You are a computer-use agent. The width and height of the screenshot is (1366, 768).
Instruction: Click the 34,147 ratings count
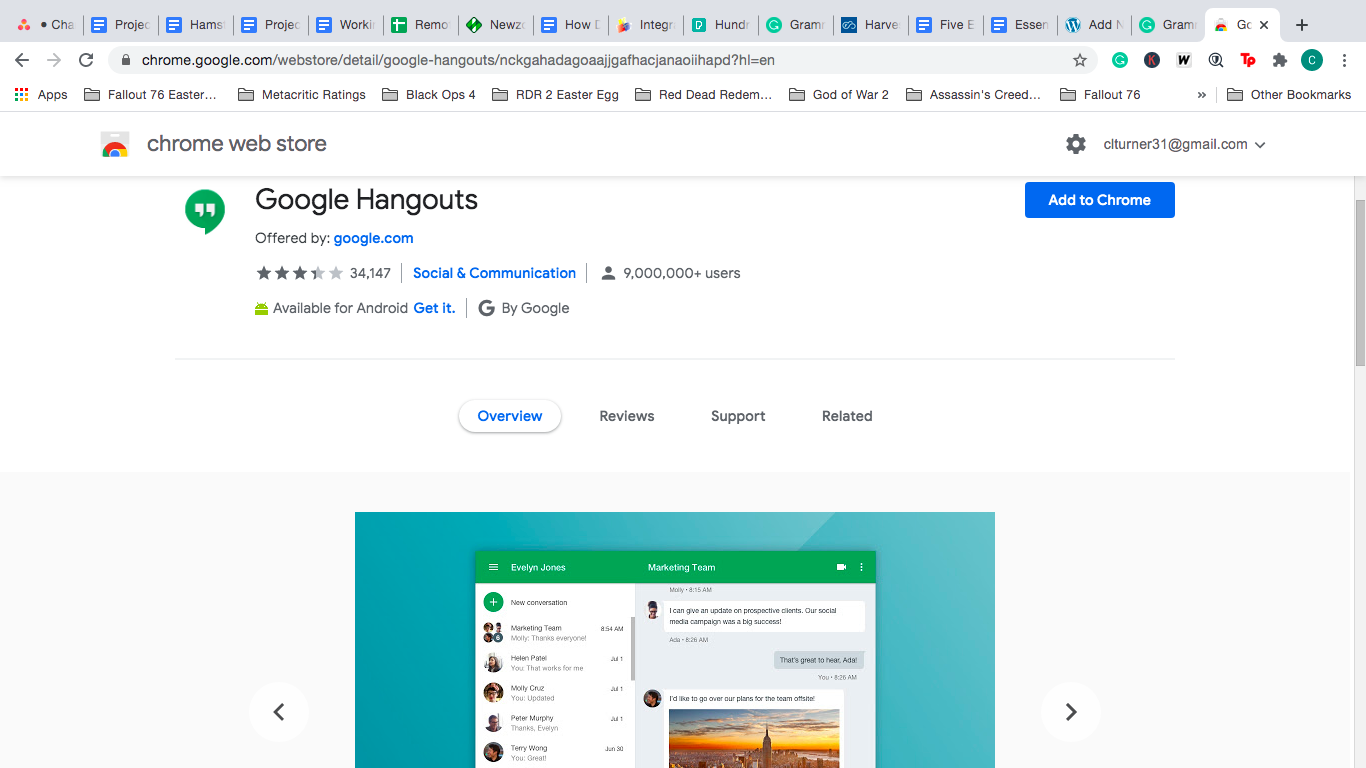370,273
